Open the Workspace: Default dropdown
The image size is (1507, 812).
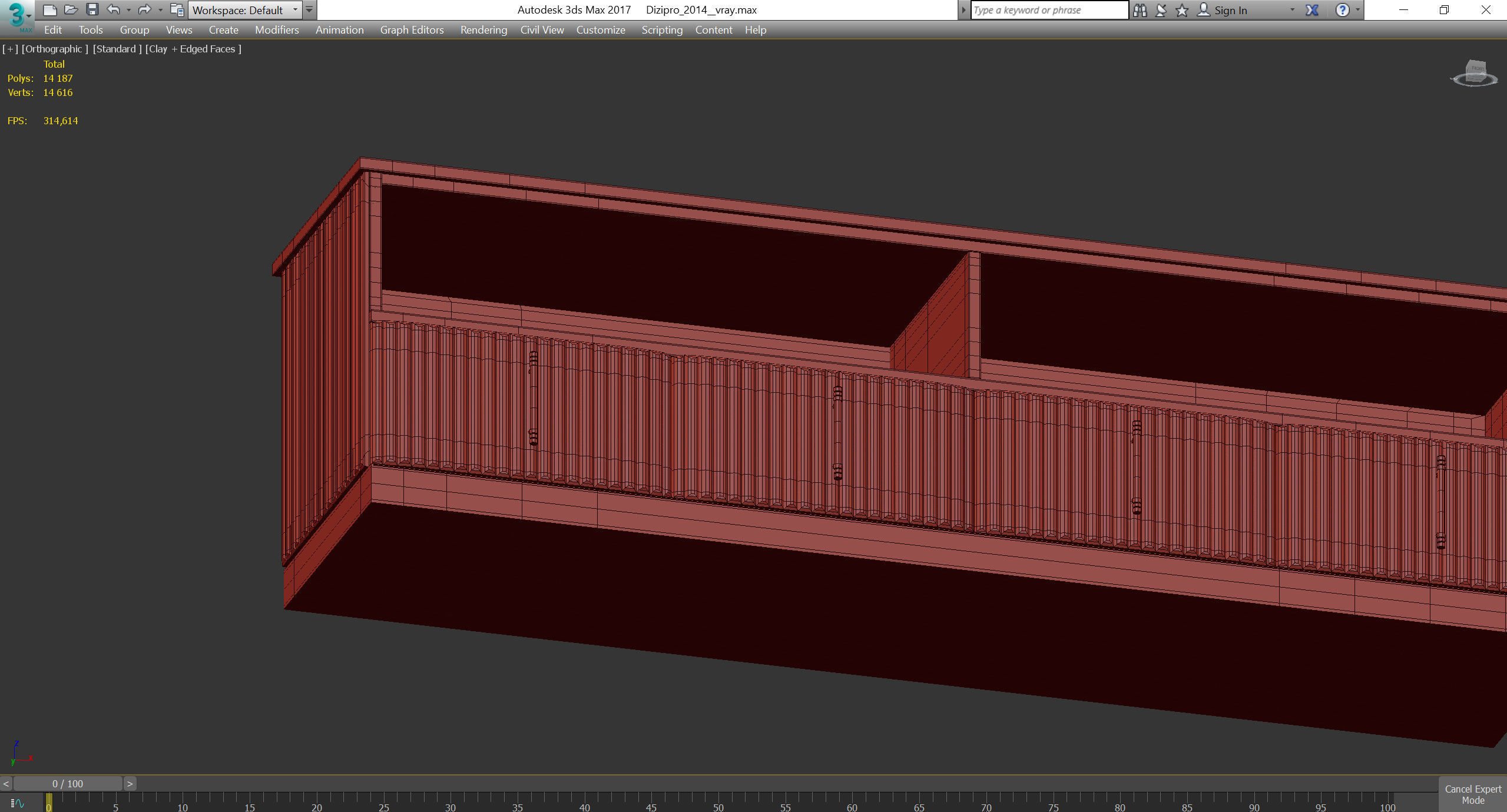pyautogui.click(x=244, y=10)
